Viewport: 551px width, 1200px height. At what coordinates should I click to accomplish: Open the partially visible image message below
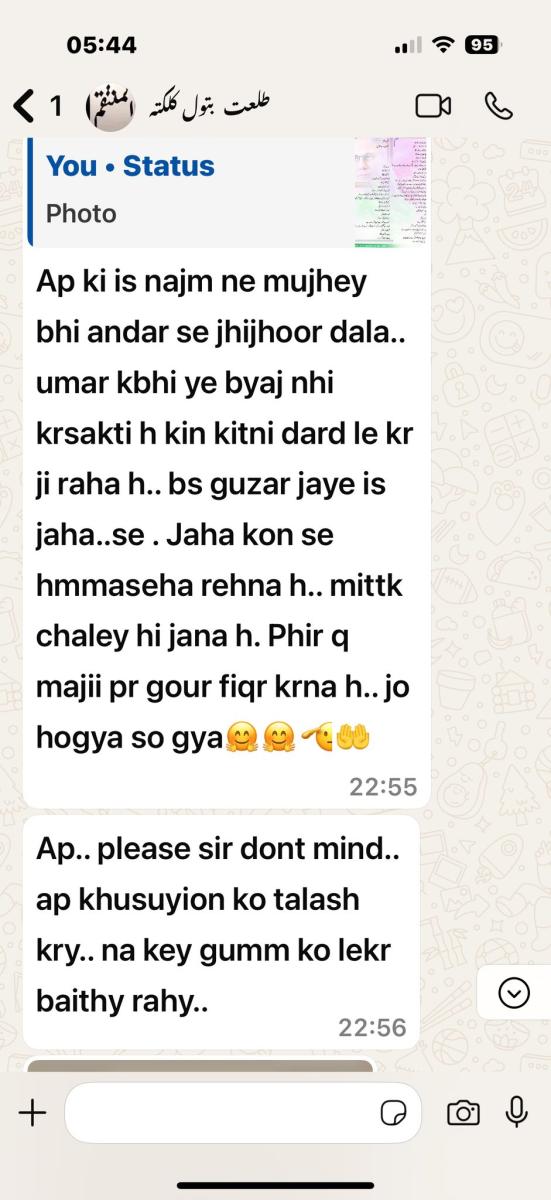point(199,1064)
